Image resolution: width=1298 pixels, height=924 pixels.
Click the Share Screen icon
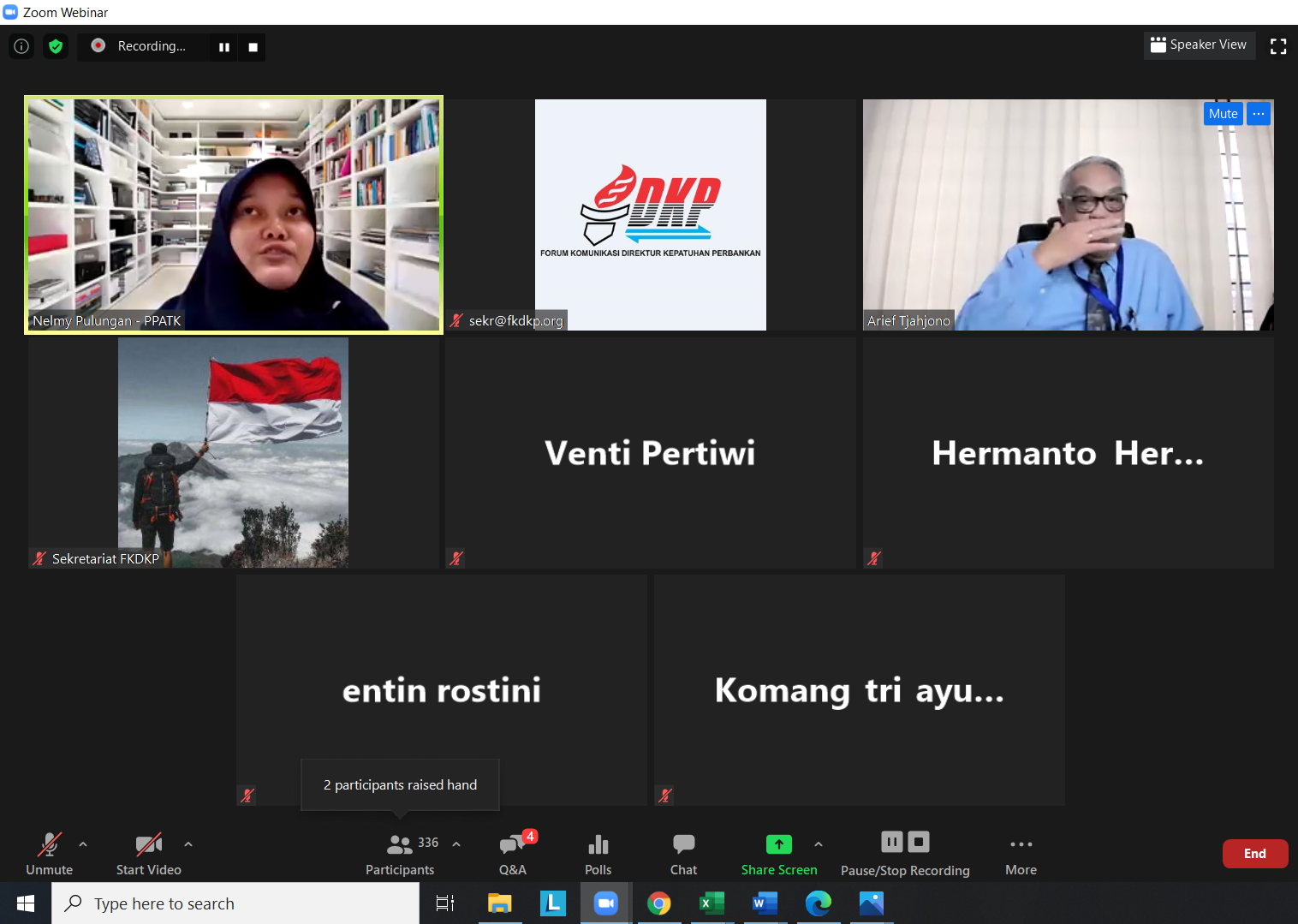(778, 845)
